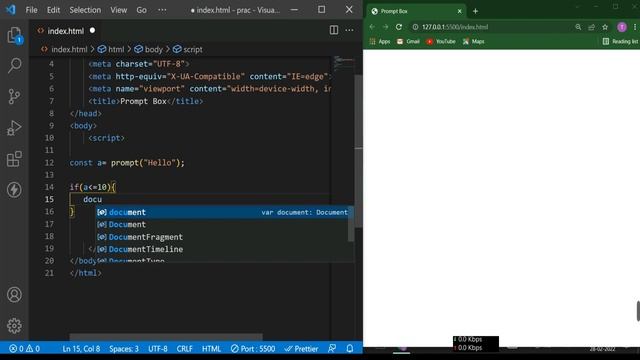Open the Accounts icon in activity bar
This screenshot has height=360, width=640.
coord(14,294)
